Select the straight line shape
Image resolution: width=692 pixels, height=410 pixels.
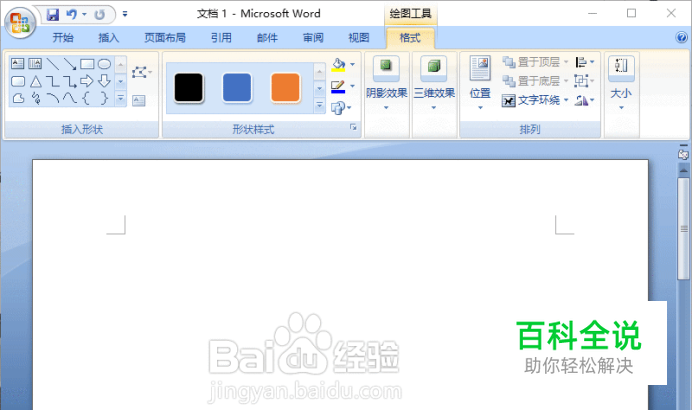click(53, 64)
